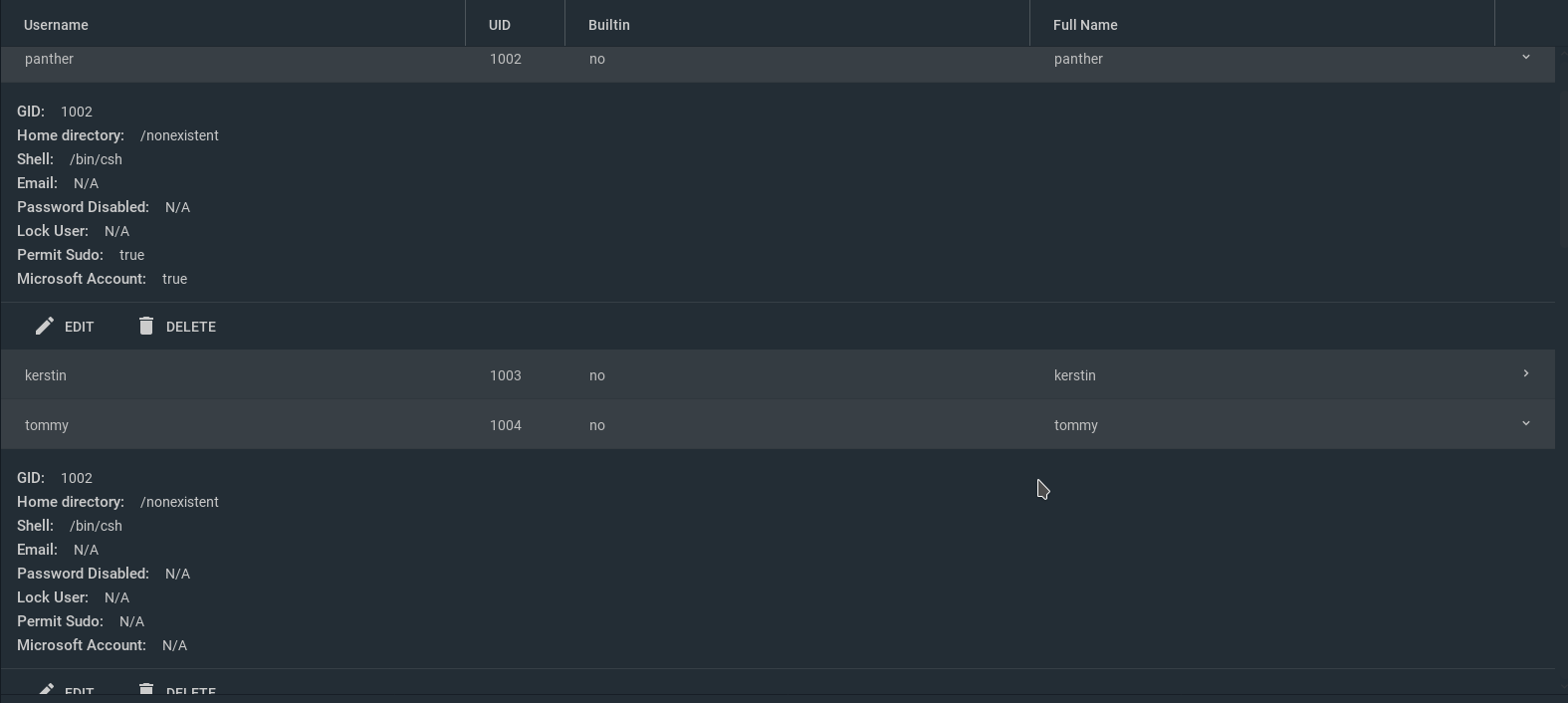The height and width of the screenshot is (703, 1568).
Task: Click the pencil icon below tommy's details
Action: (45, 689)
